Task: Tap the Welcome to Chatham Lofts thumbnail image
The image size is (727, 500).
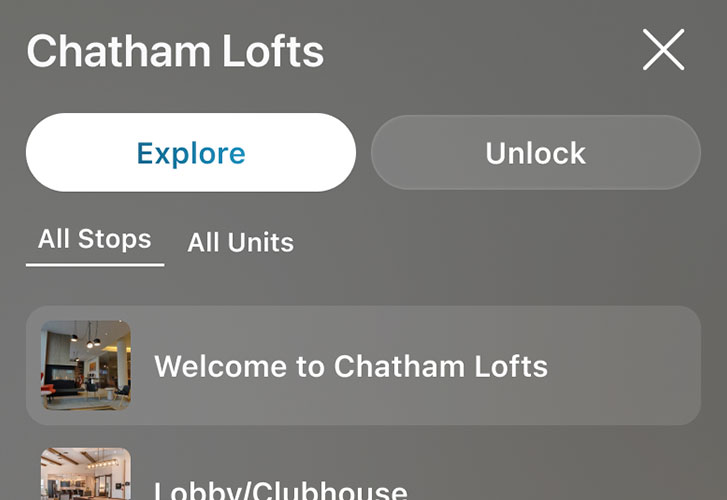Action: point(86,365)
